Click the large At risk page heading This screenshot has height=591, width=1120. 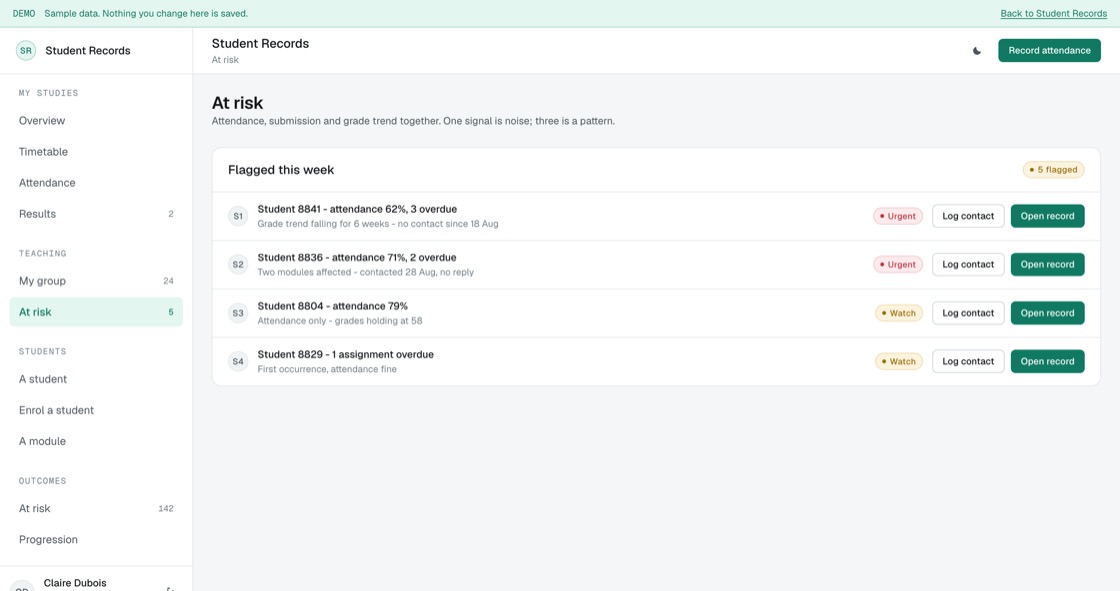237,103
